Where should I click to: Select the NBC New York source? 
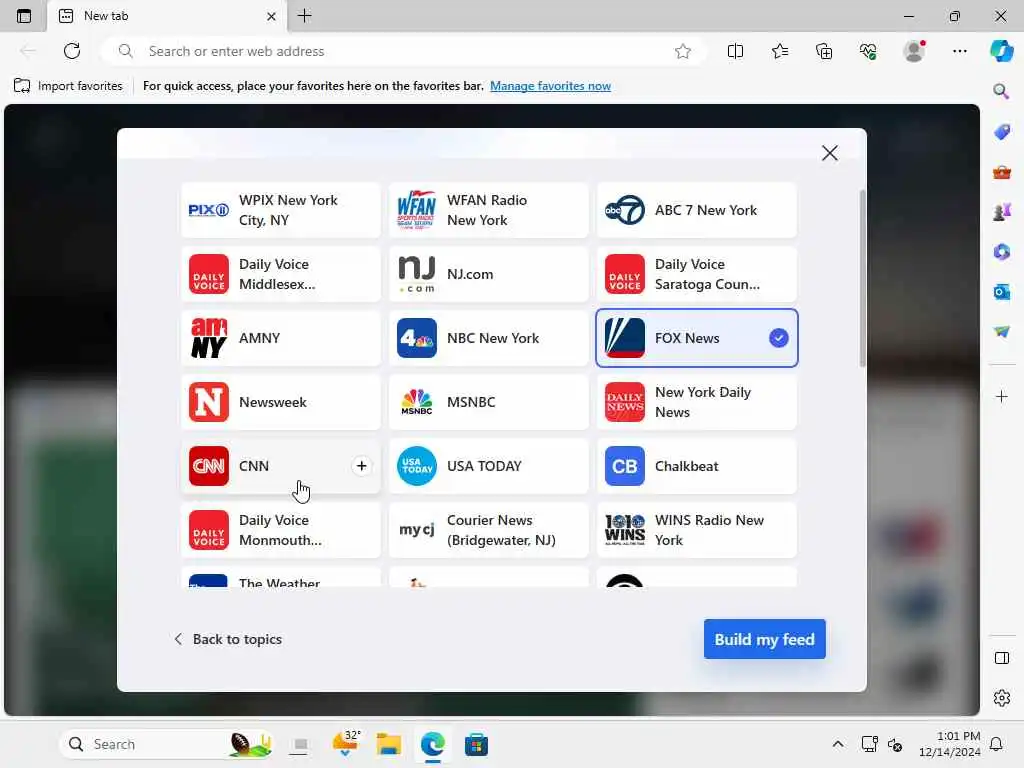point(488,338)
